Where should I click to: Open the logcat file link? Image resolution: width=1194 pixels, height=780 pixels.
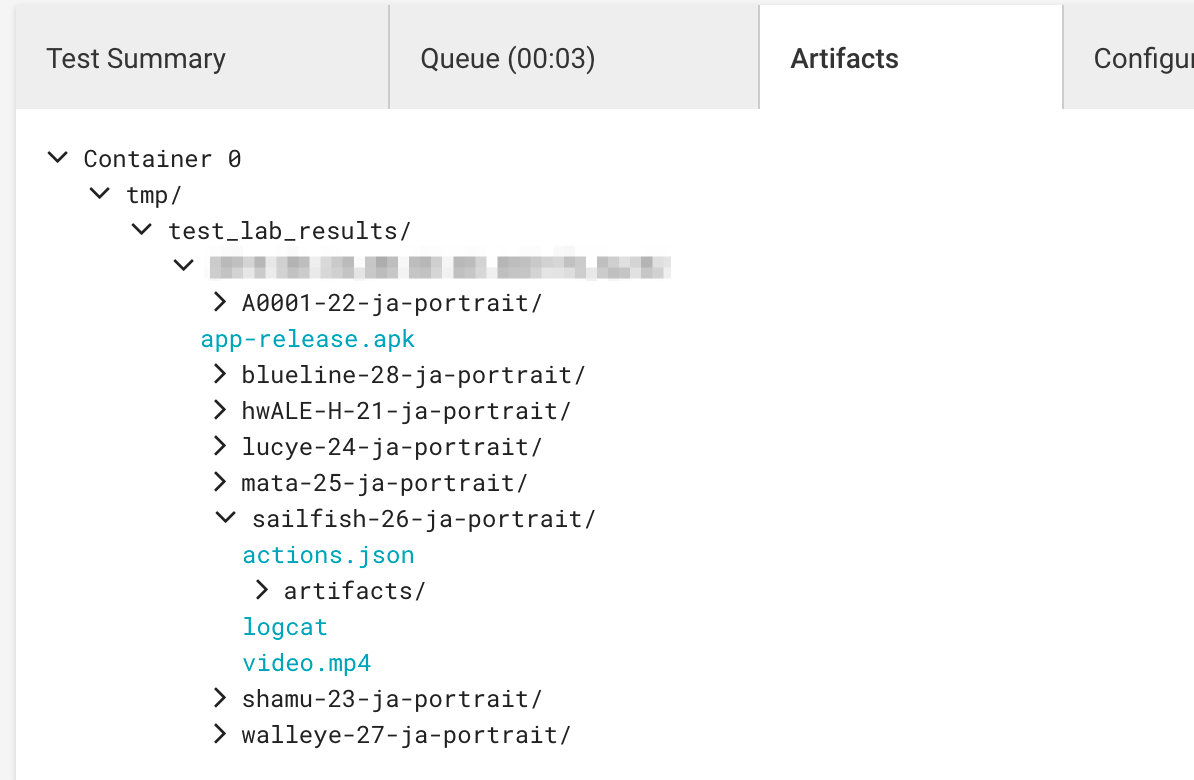285,625
